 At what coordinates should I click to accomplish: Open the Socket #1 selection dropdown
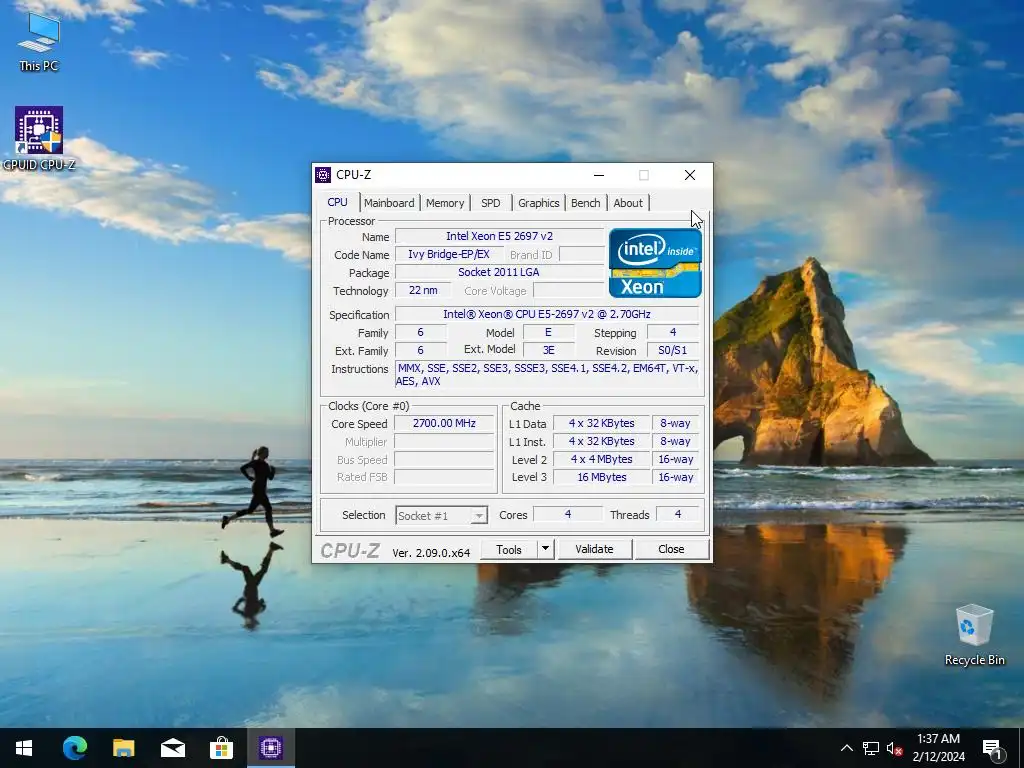click(x=441, y=516)
